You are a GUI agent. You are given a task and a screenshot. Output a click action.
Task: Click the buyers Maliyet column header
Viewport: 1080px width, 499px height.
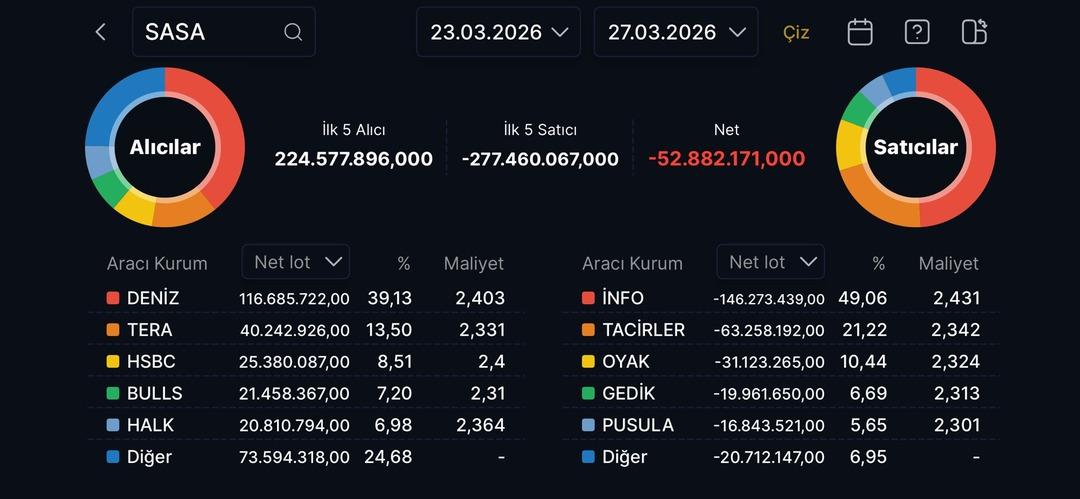tap(473, 264)
